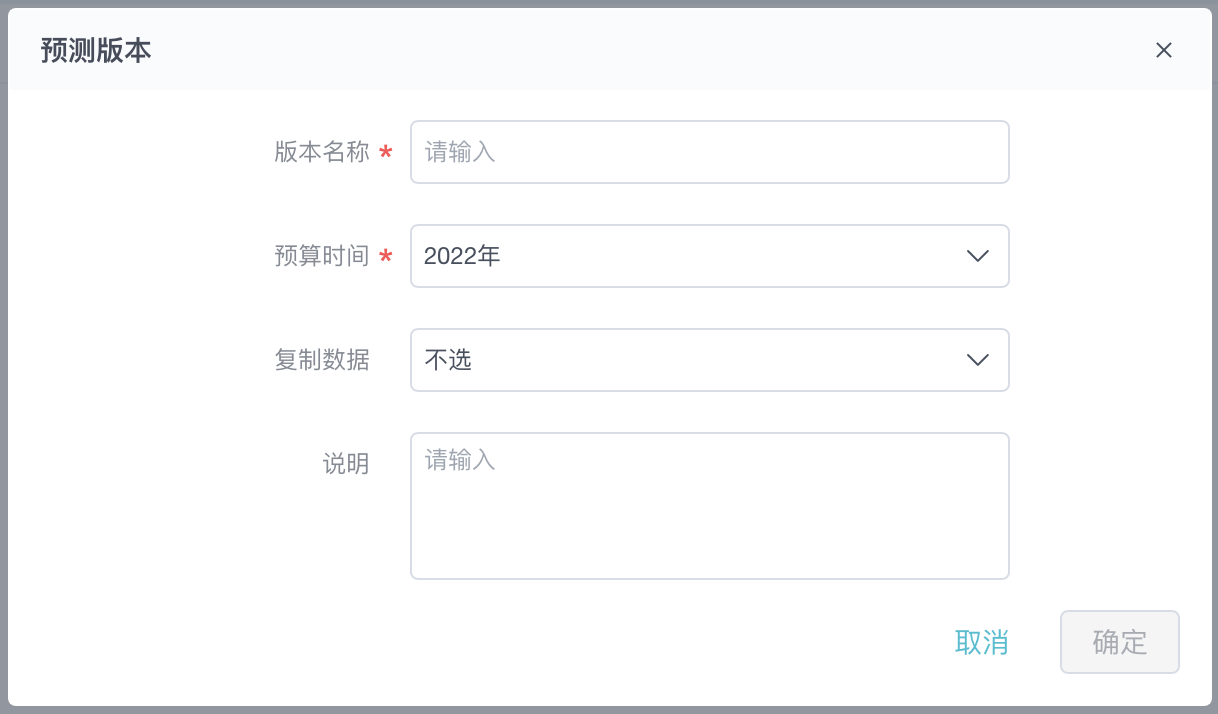Screen dimensions: 1218x714
Task: Open the 预算时间 dropdown showing 2022年
Action: 690,256
